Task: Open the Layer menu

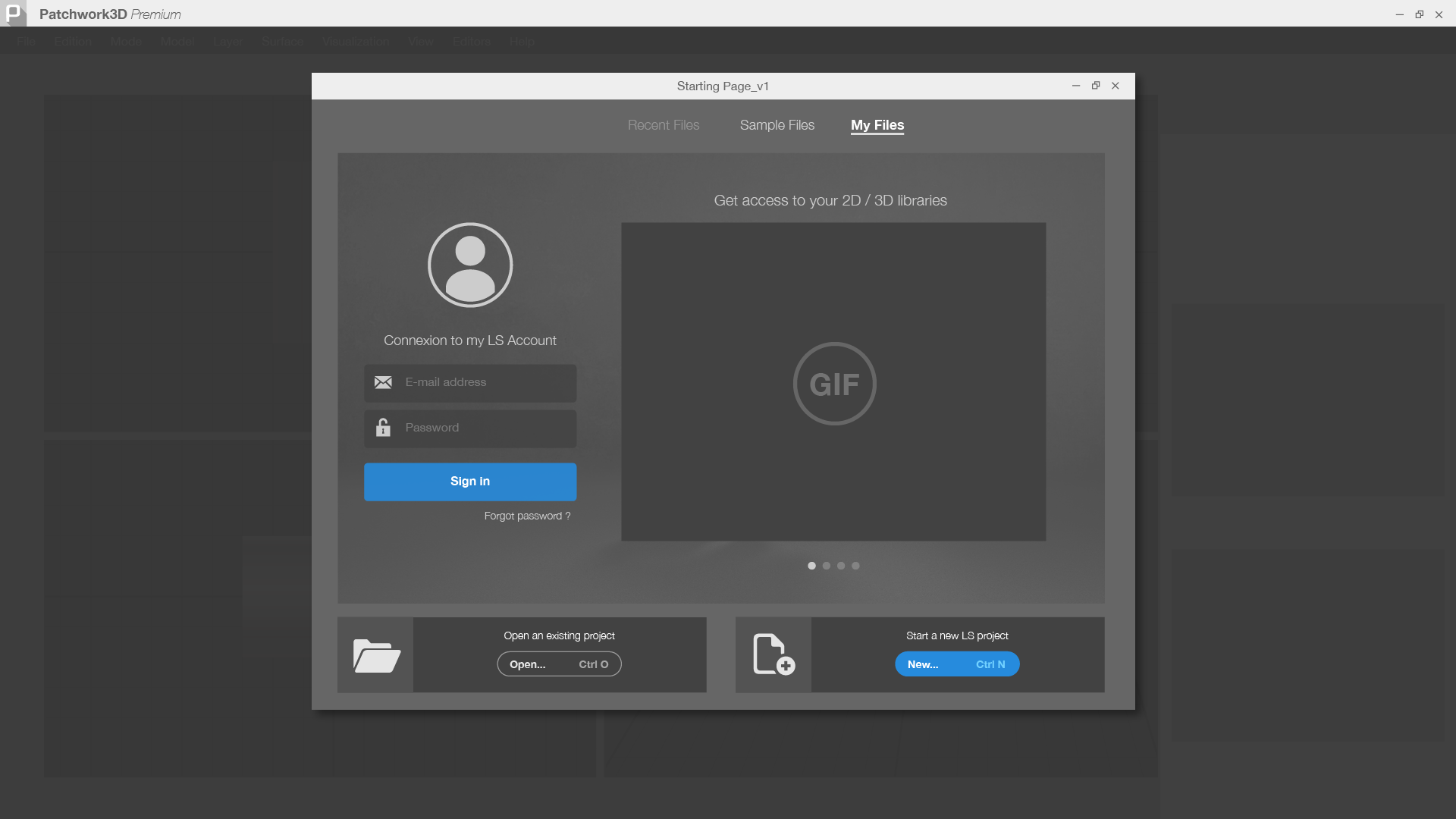Action: (x=227, y=41)
